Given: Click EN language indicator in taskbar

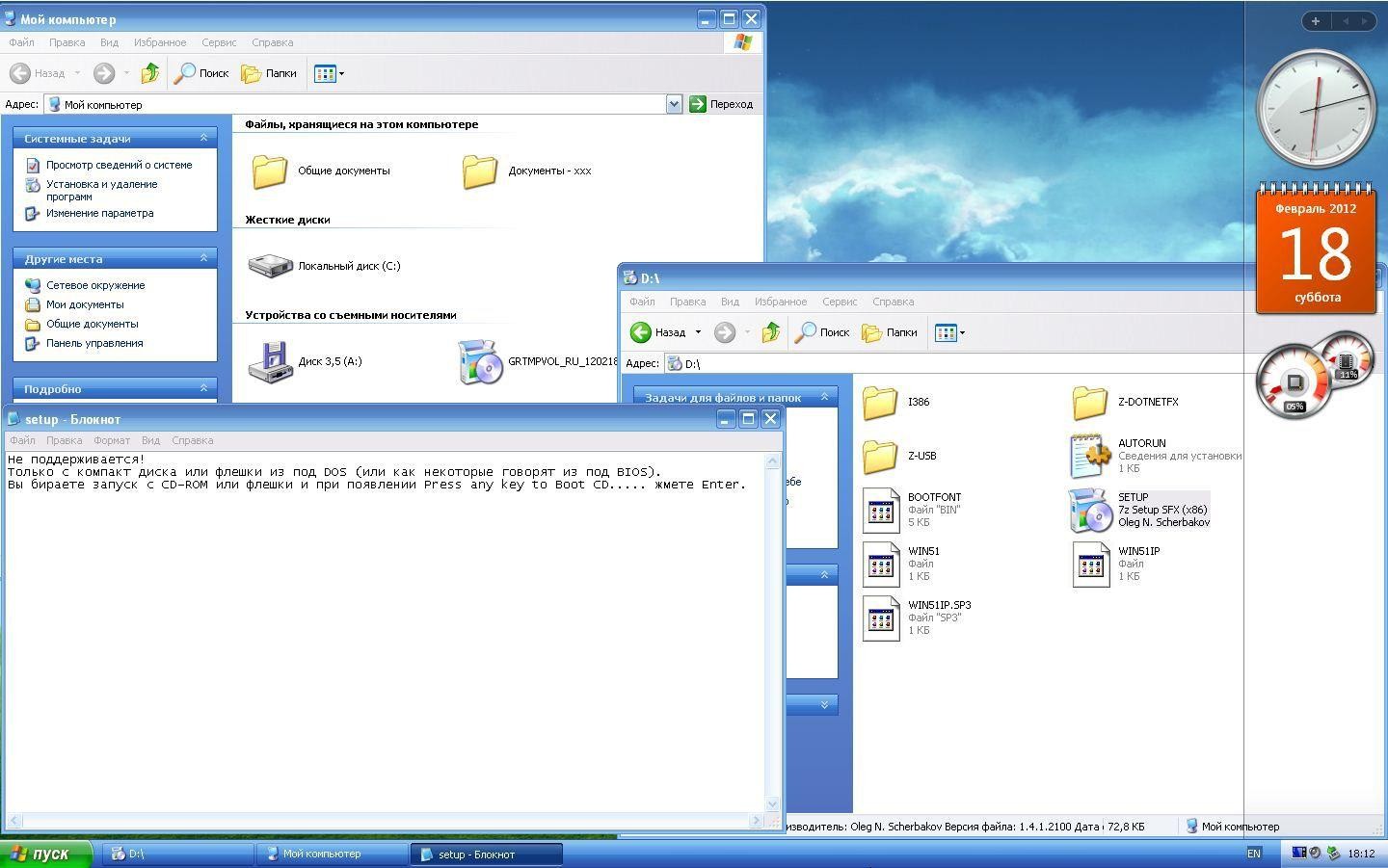Looking at the screenshot, I should (1254, 854).
